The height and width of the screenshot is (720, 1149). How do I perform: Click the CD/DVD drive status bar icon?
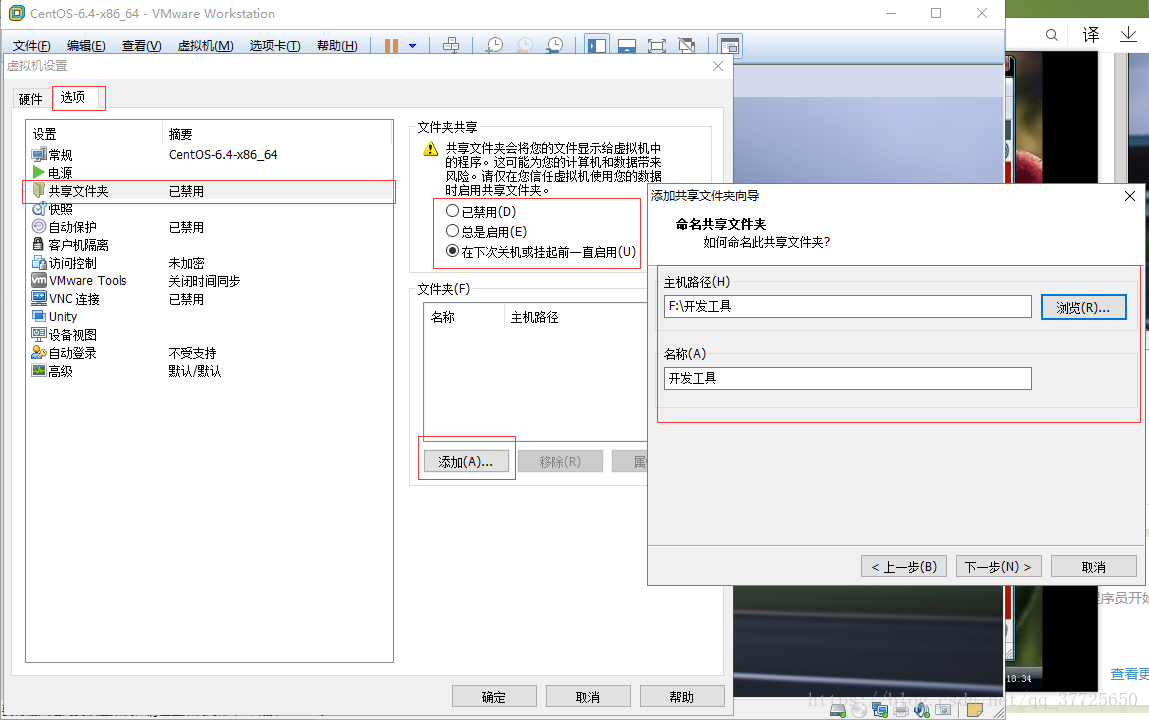pyautogui.click(x=859, y=710)
